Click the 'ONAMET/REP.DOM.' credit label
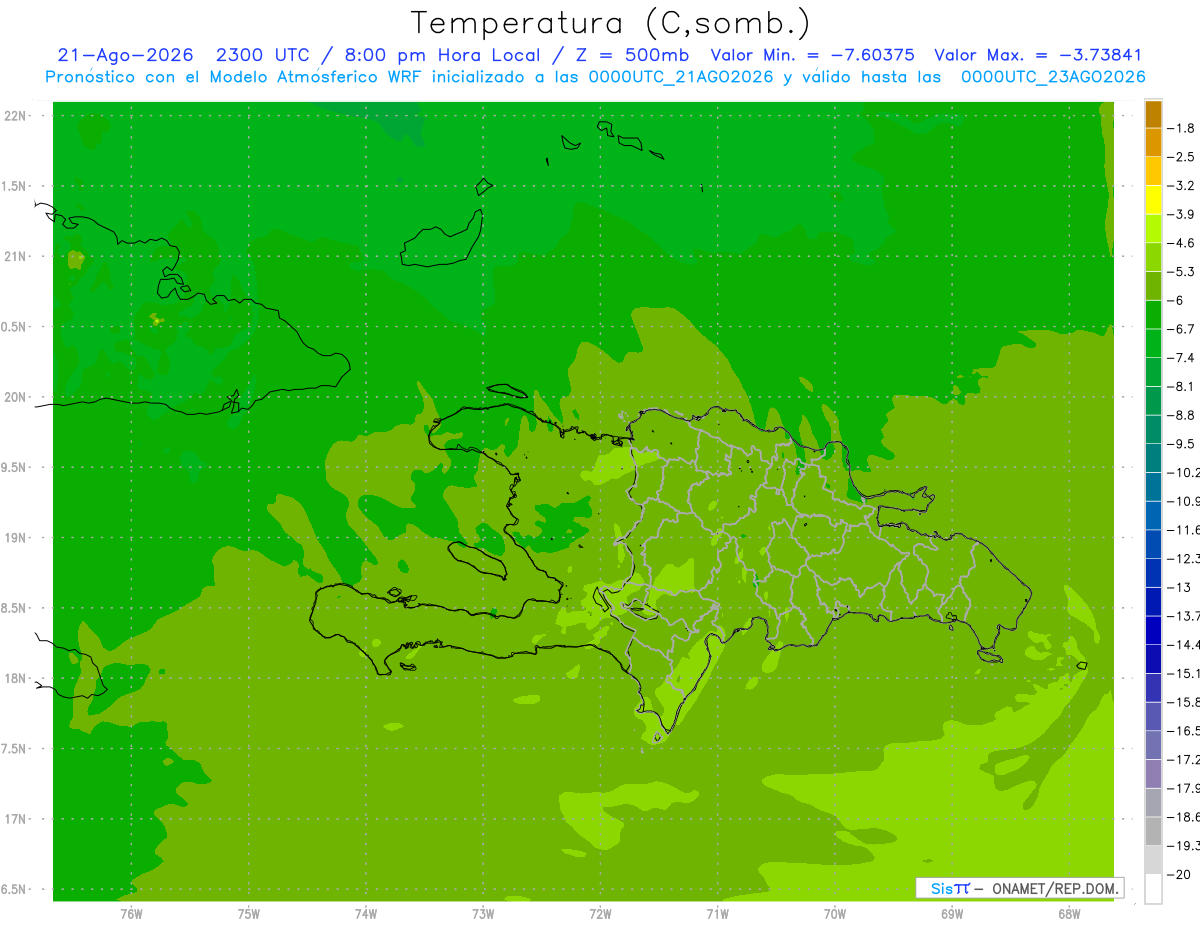Screen dimensions: 1200x927 [1055, 888]
